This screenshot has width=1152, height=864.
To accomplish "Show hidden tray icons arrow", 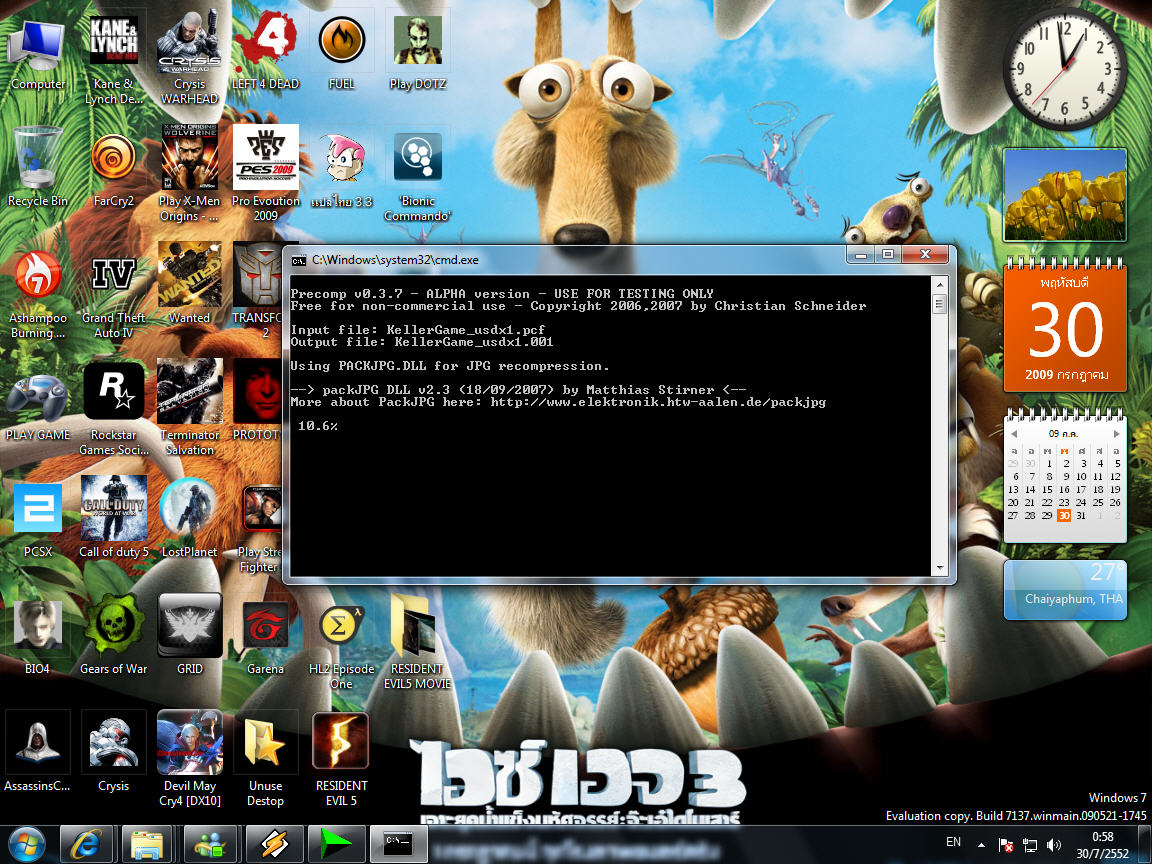I will coord(982,845).
